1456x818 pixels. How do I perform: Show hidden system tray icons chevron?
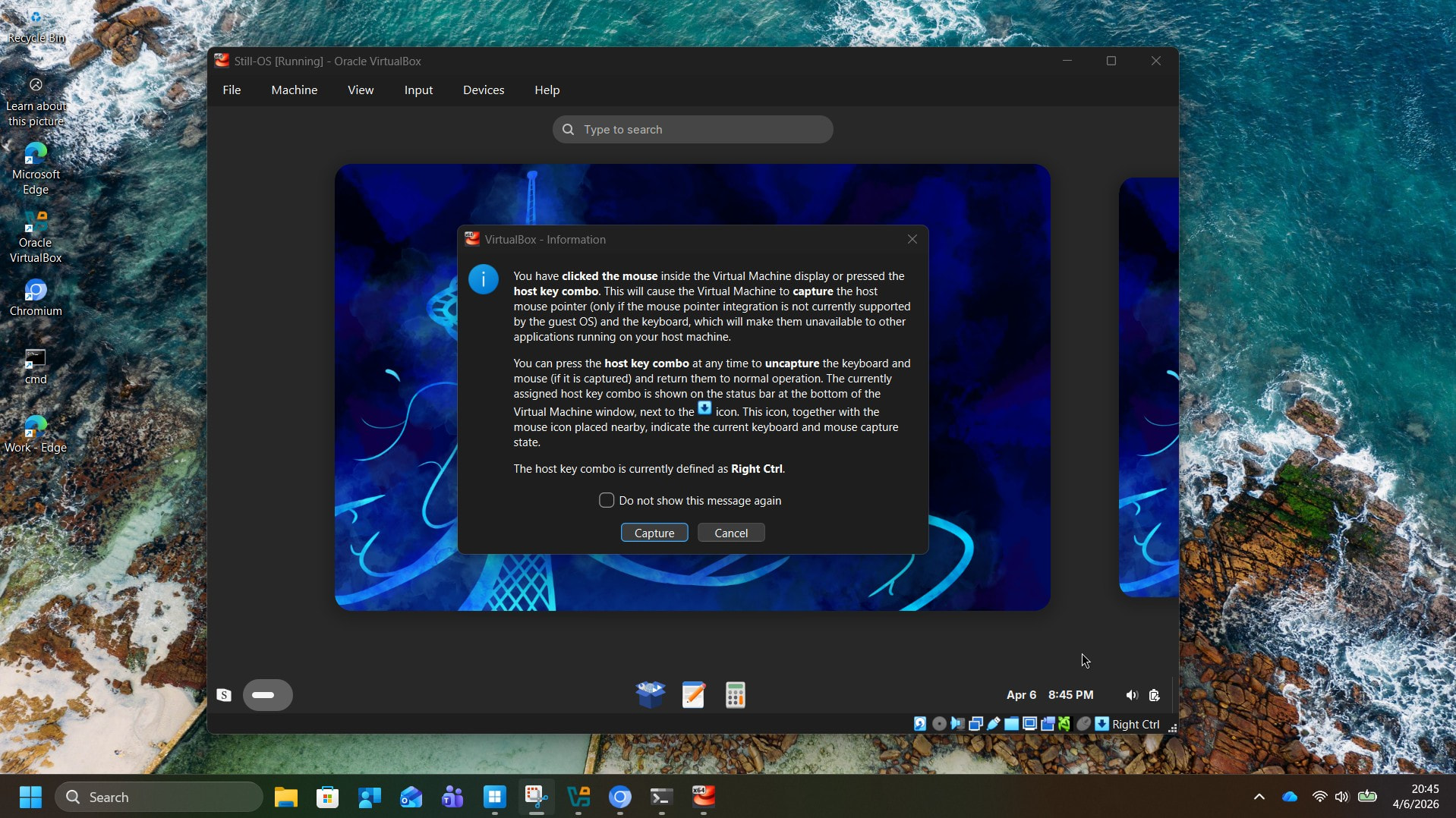[x=1259, y=797]
